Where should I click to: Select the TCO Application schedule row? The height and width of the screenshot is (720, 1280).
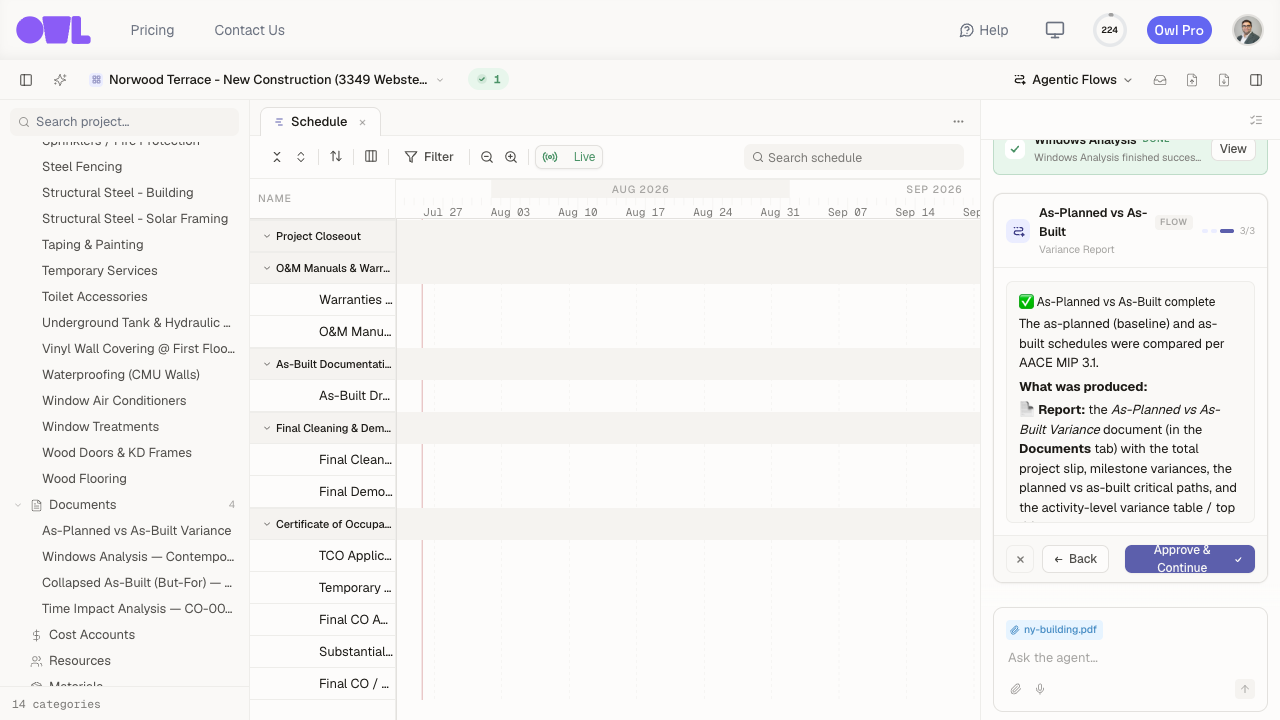pyautogui.click(x=323, y=556)
